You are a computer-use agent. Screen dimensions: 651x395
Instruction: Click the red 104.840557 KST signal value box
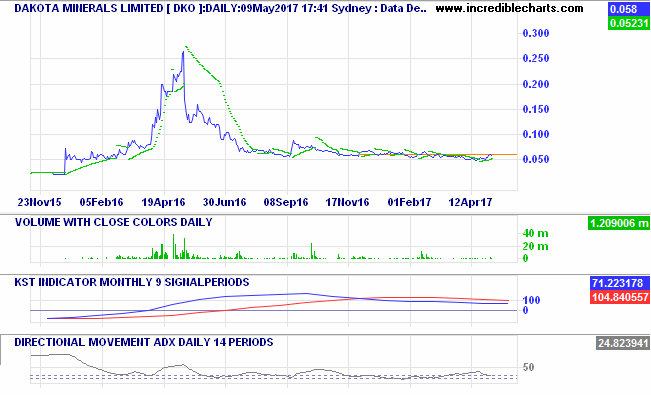pos(619,297)
